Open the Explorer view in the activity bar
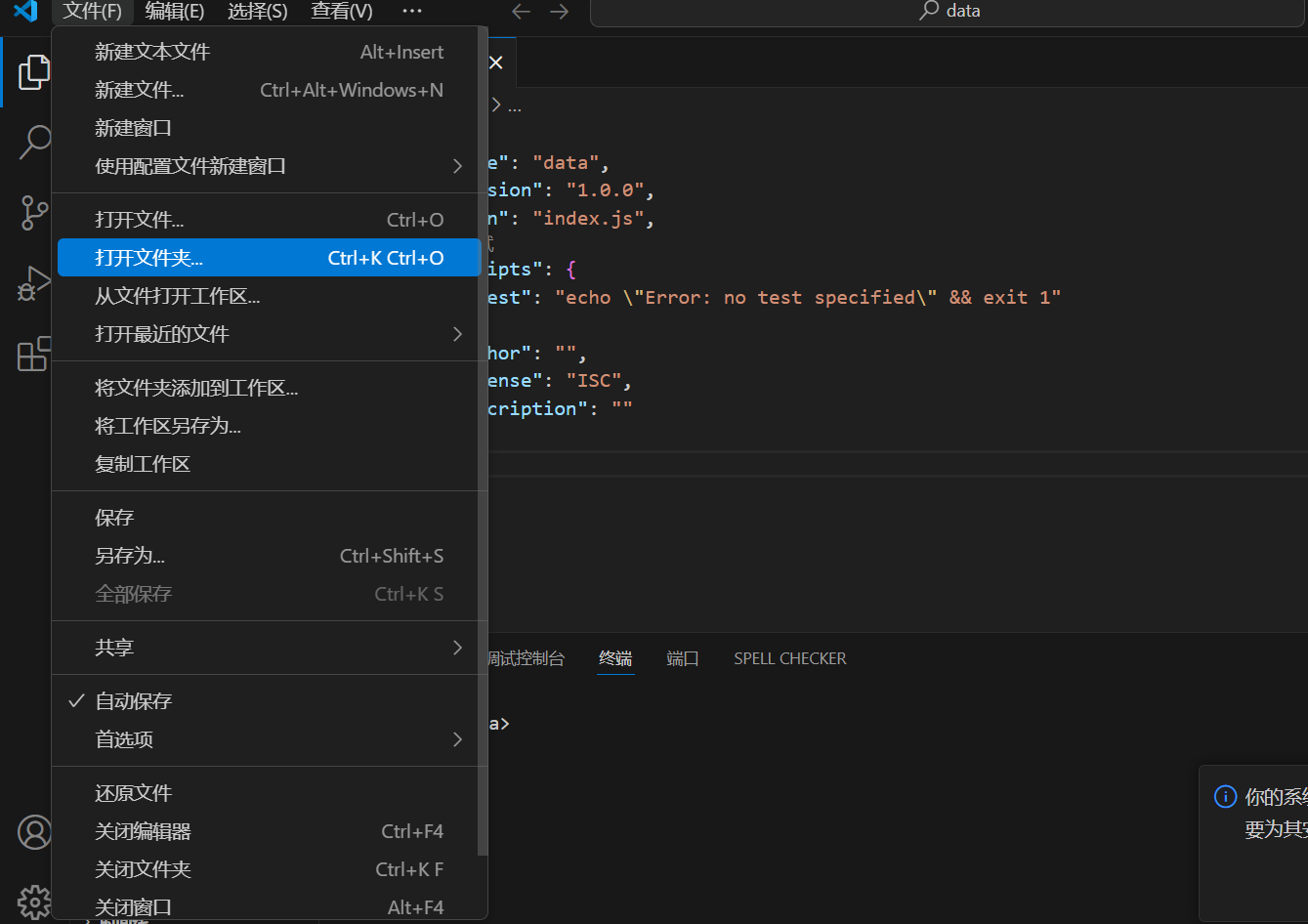 point(34,71)
